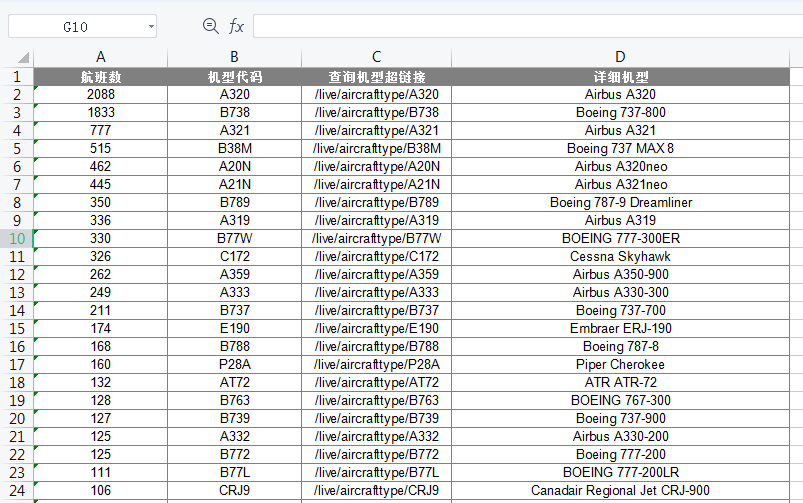803x503 pixels.
Task: Click aircraft code cell AT72
Action: point(235,383)
